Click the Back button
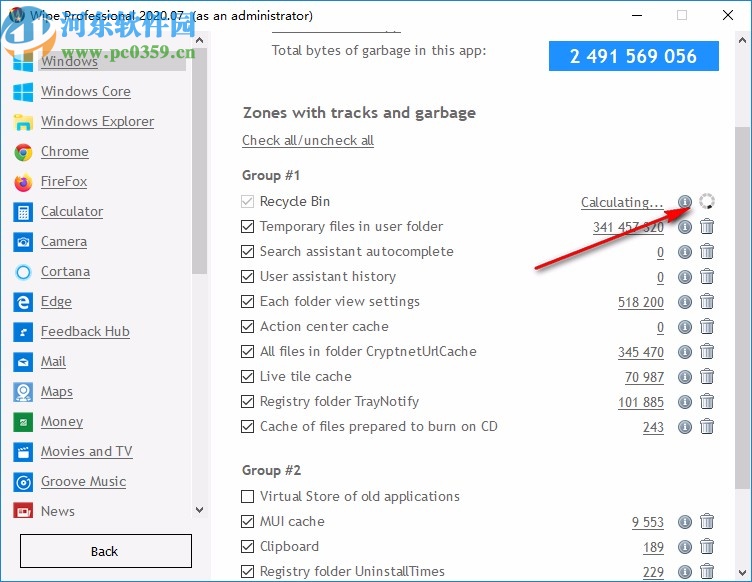This screenshot has width=752, height=582. (106, 551)
